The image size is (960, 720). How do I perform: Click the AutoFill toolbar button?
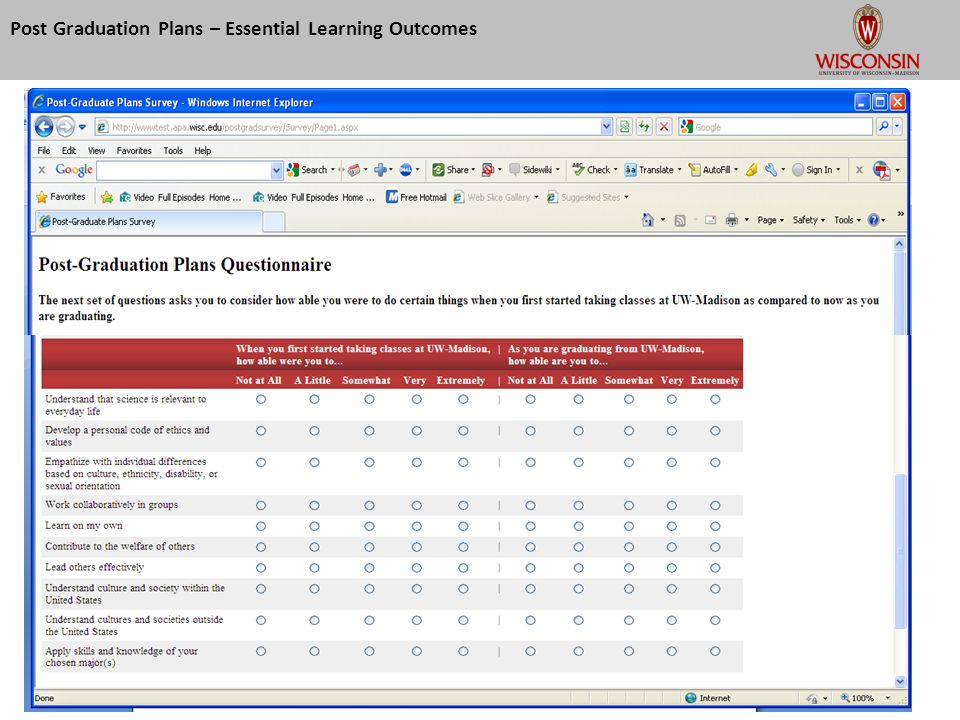(713, 170)
